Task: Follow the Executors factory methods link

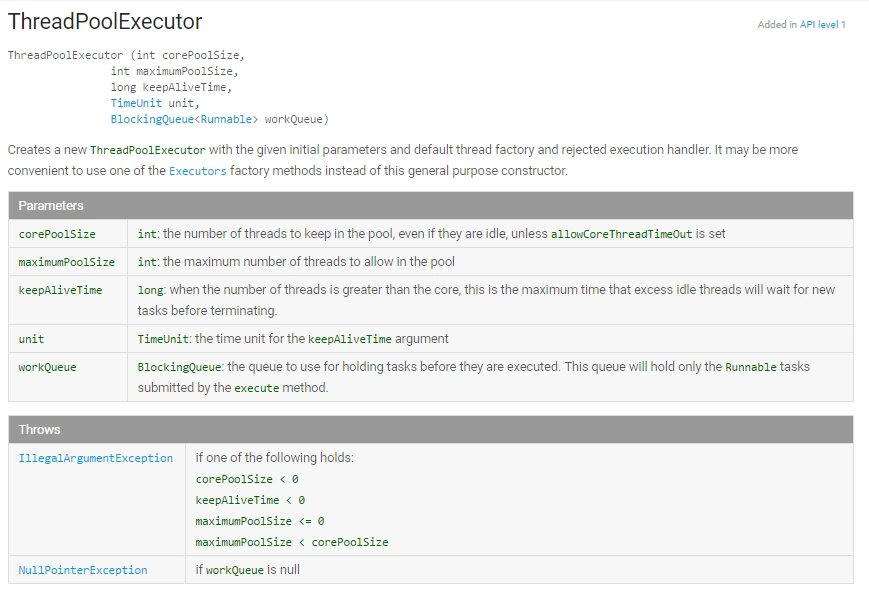Action: click(197, 171)
